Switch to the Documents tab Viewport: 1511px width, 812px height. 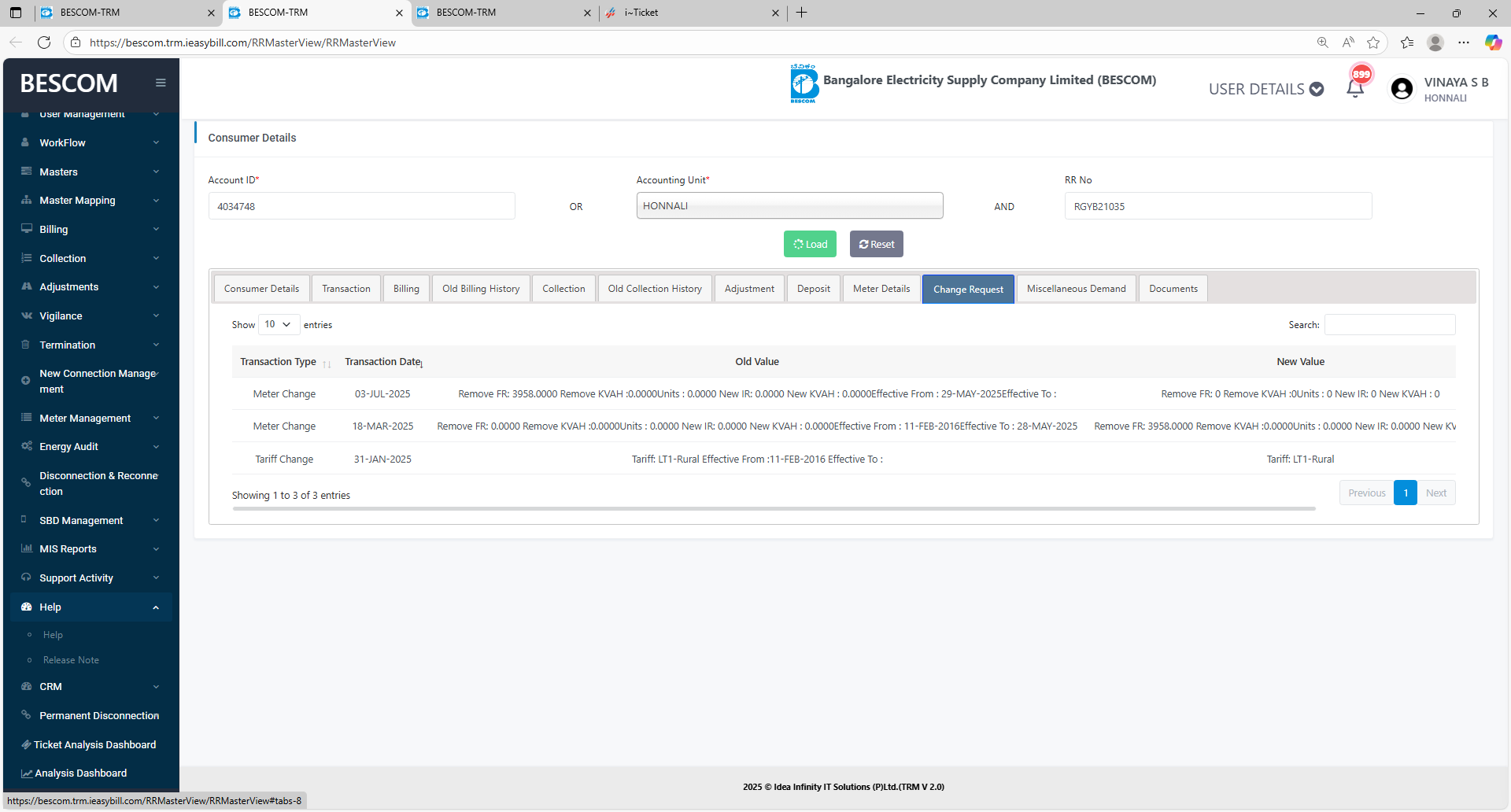[x=1173, y=289]
